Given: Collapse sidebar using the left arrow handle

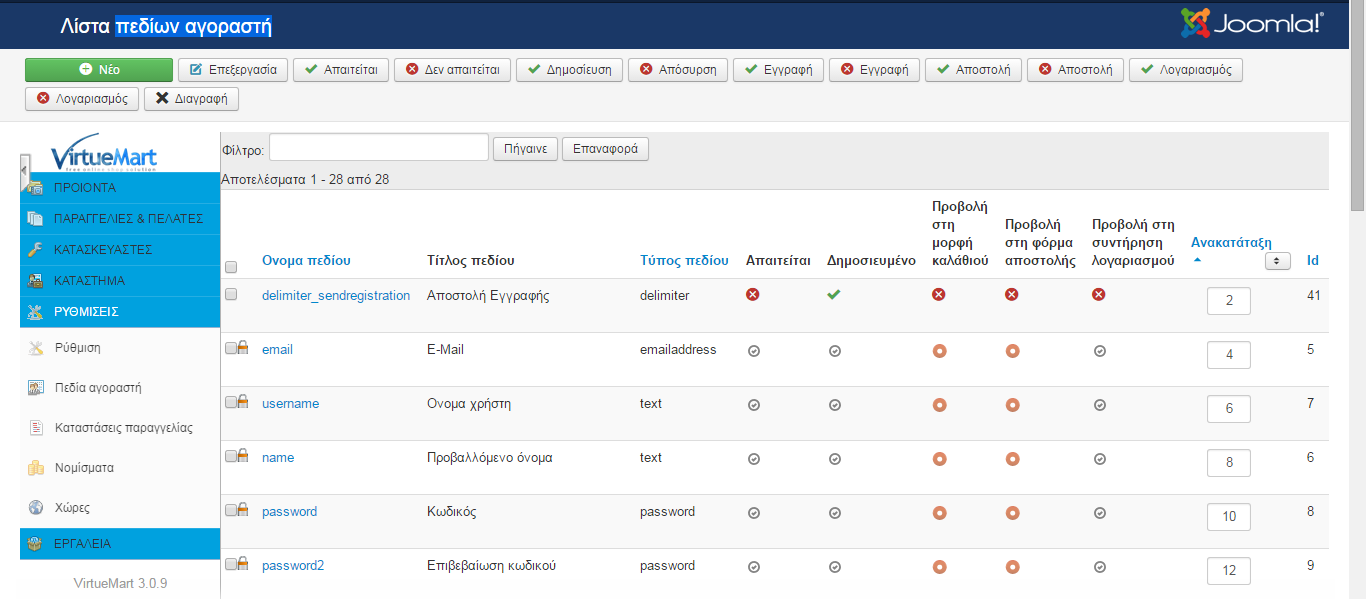Looking at the screenshot, I should [24, 172].
